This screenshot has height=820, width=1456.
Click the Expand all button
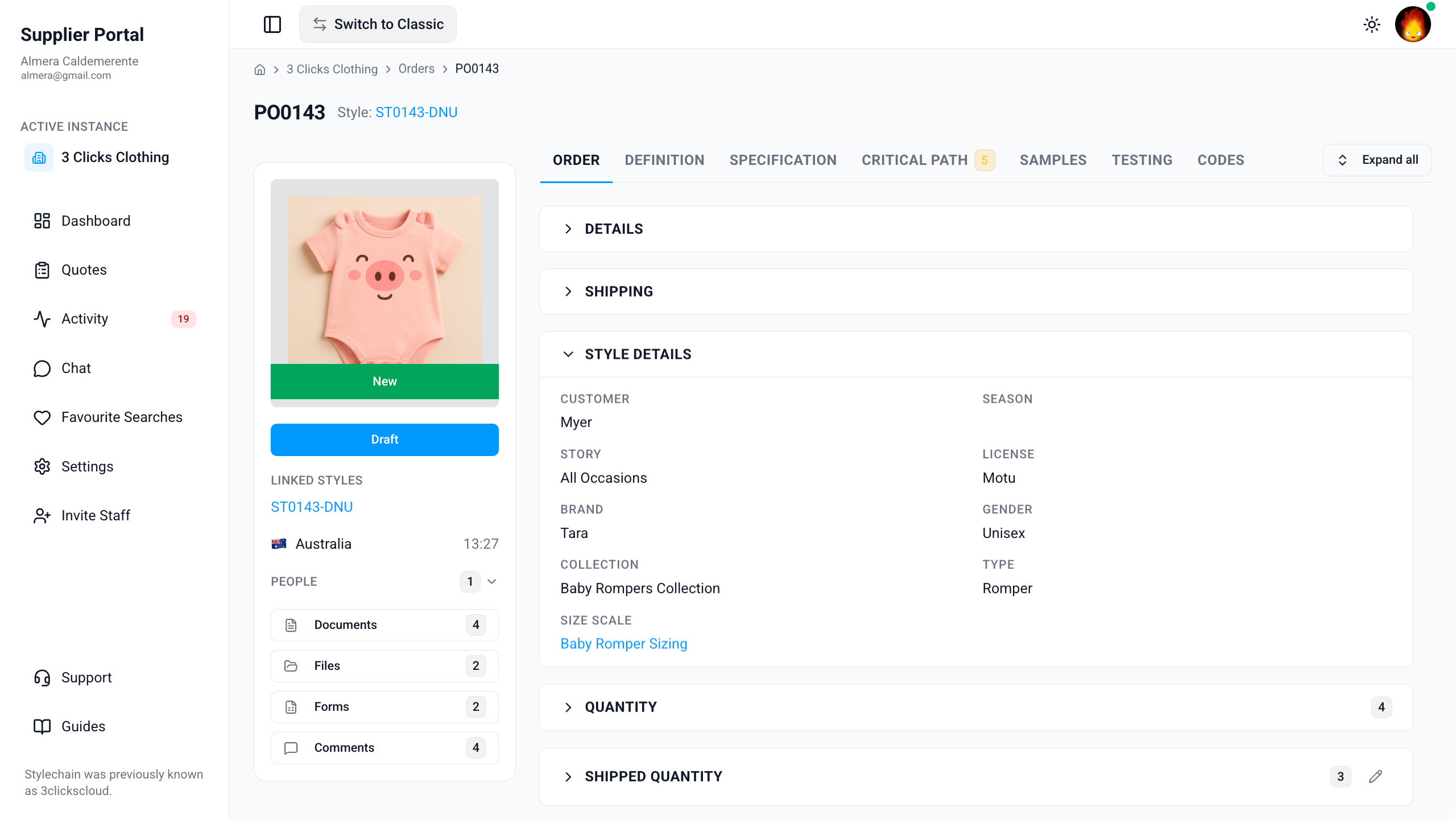pyautogui.click(x=1377, y=160)
